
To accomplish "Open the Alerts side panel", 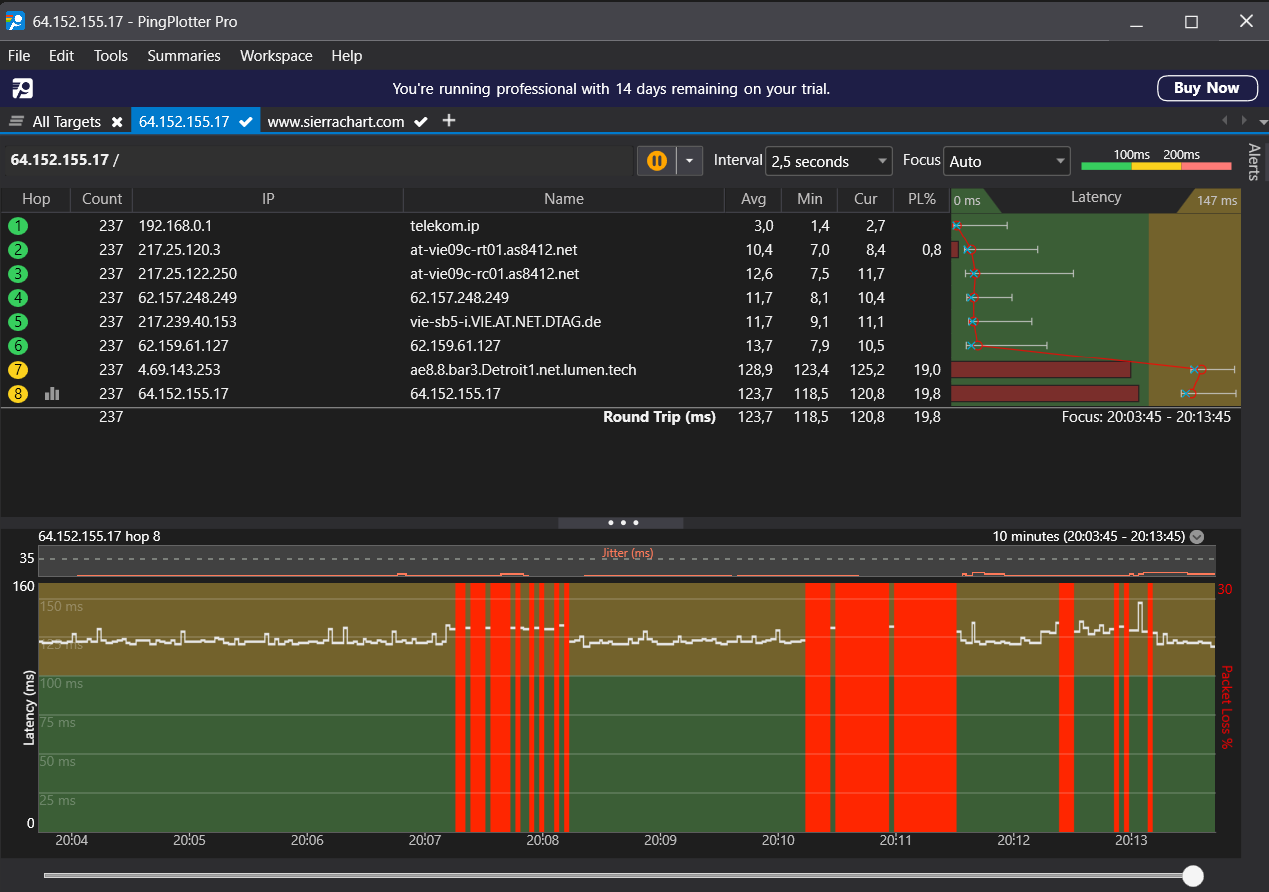I will click(1255, 162).
